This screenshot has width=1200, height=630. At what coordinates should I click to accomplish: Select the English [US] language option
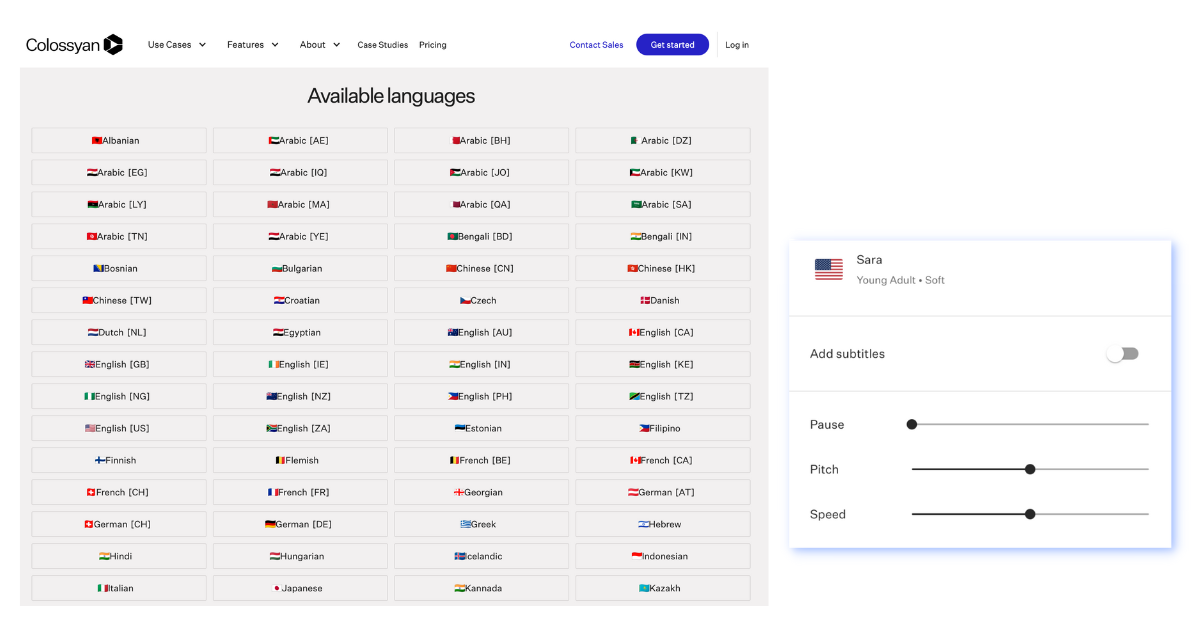click(x=118, y=428)
